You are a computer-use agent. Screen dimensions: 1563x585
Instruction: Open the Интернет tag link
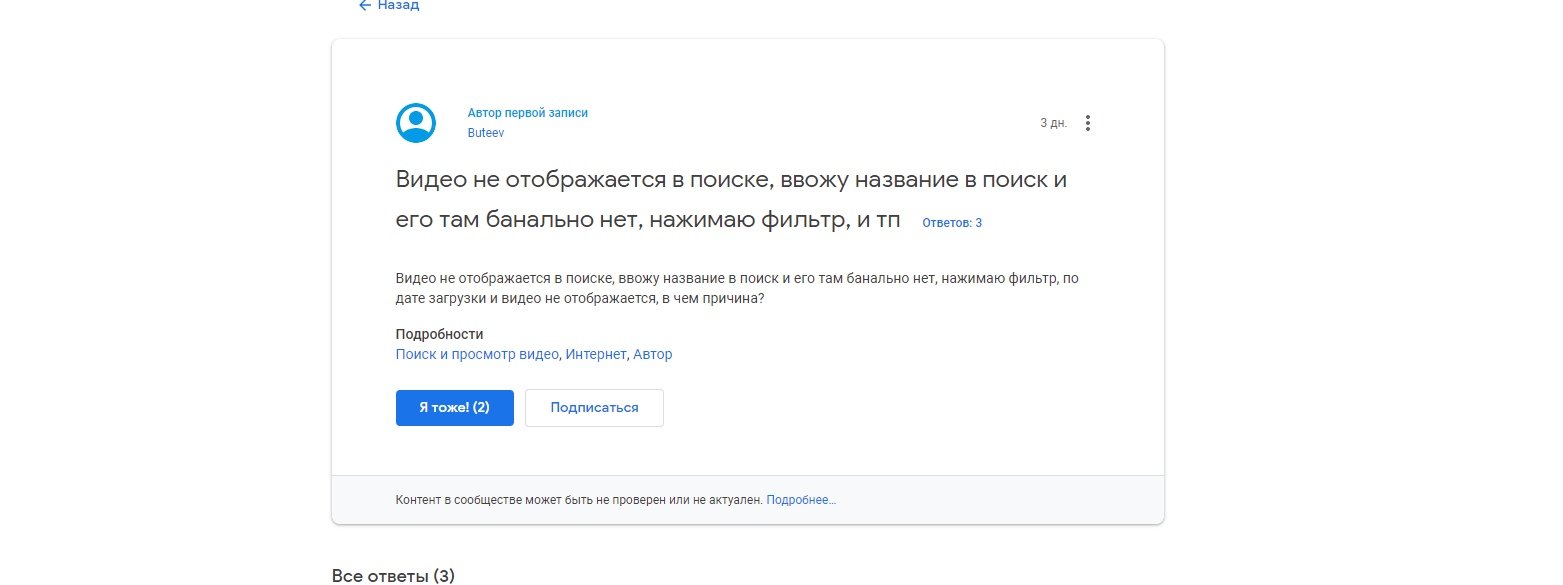pos(596,354)
